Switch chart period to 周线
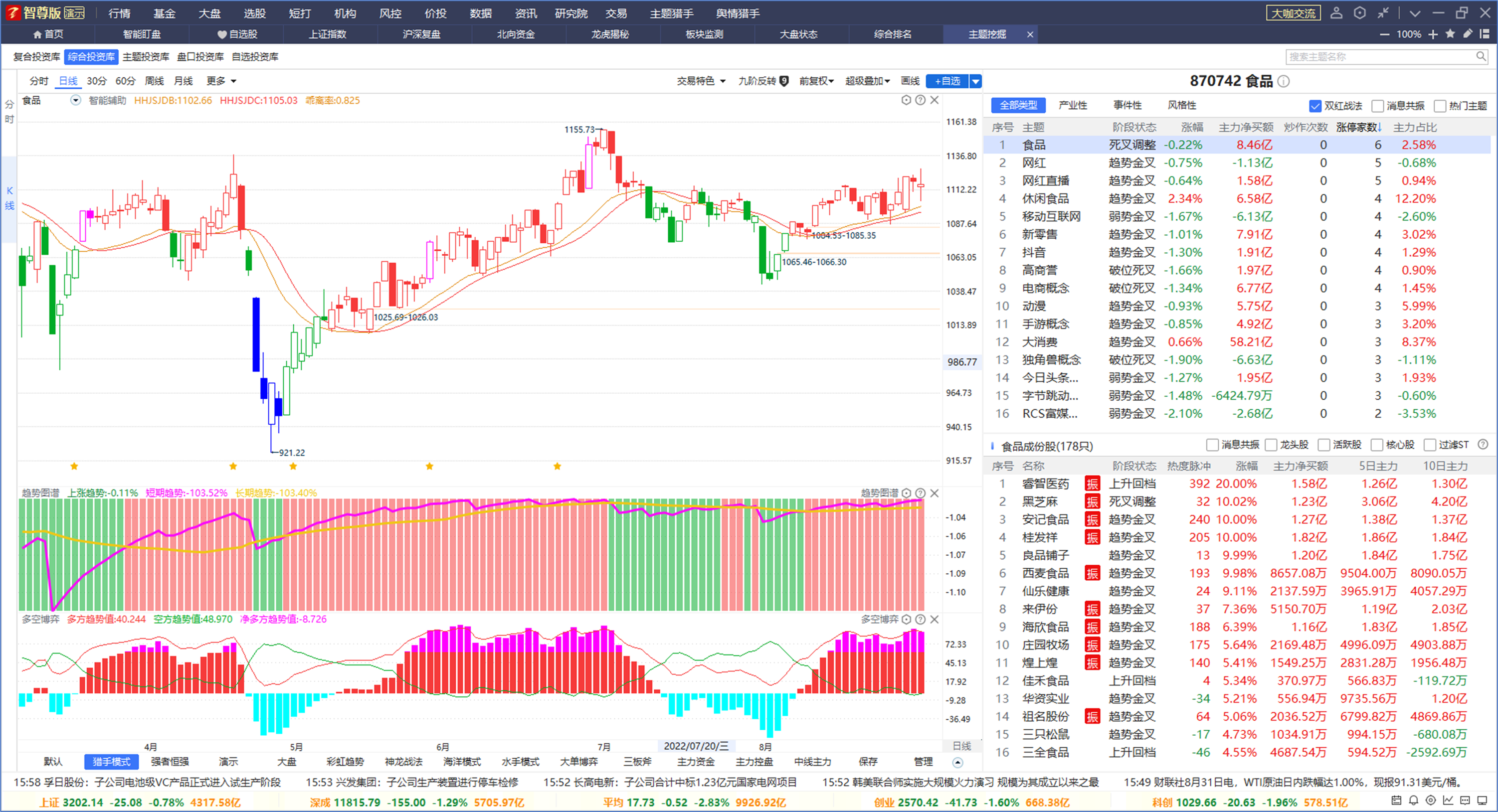This screenshot has height=812, width=1498. coord(154,81)
